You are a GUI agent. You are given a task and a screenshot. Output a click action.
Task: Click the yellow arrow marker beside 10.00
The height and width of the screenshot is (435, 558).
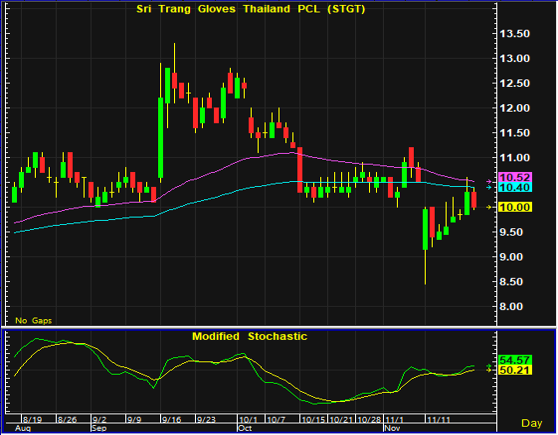coord(489,207)
